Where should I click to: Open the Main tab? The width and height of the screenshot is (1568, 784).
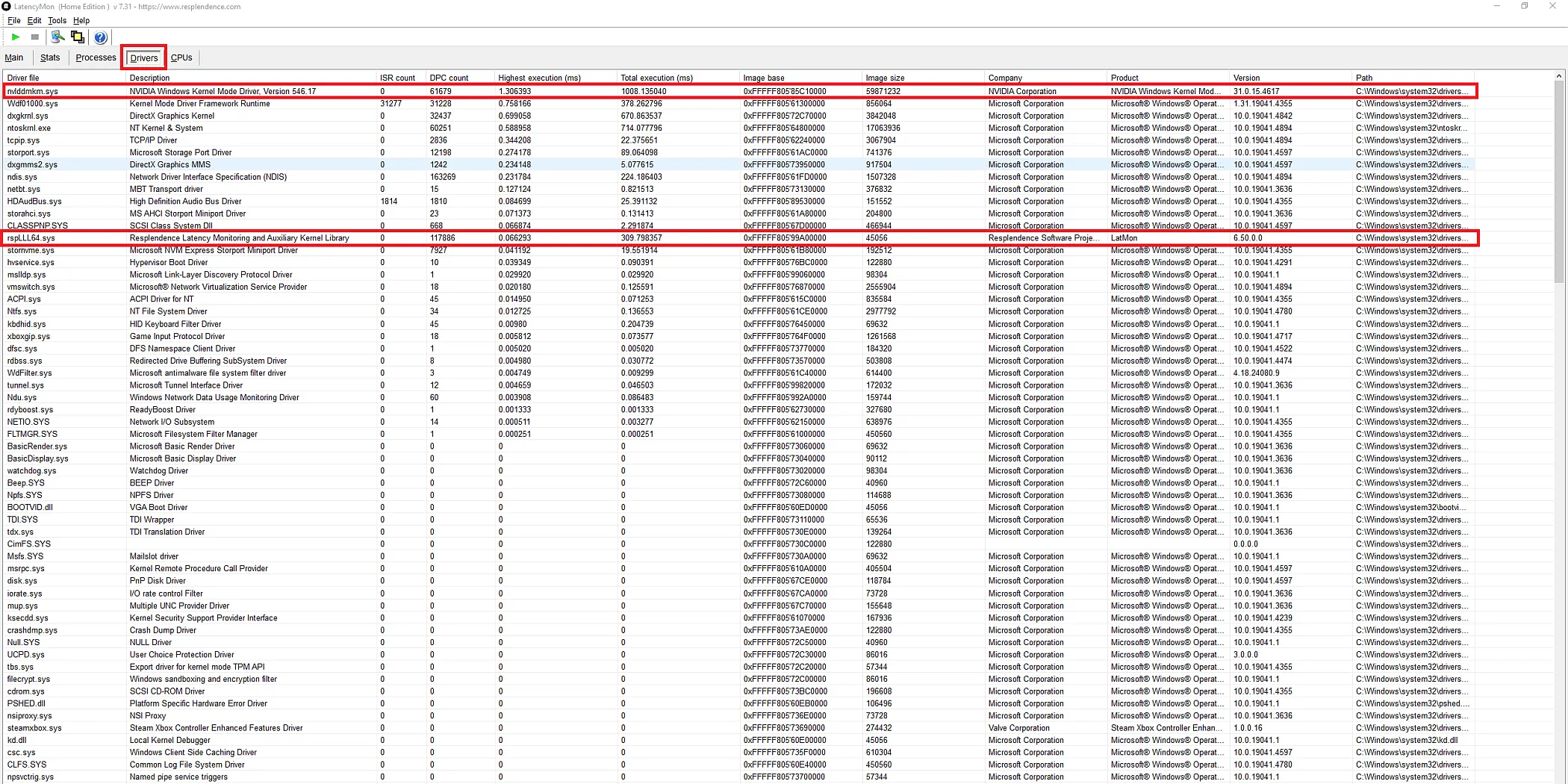14,57
